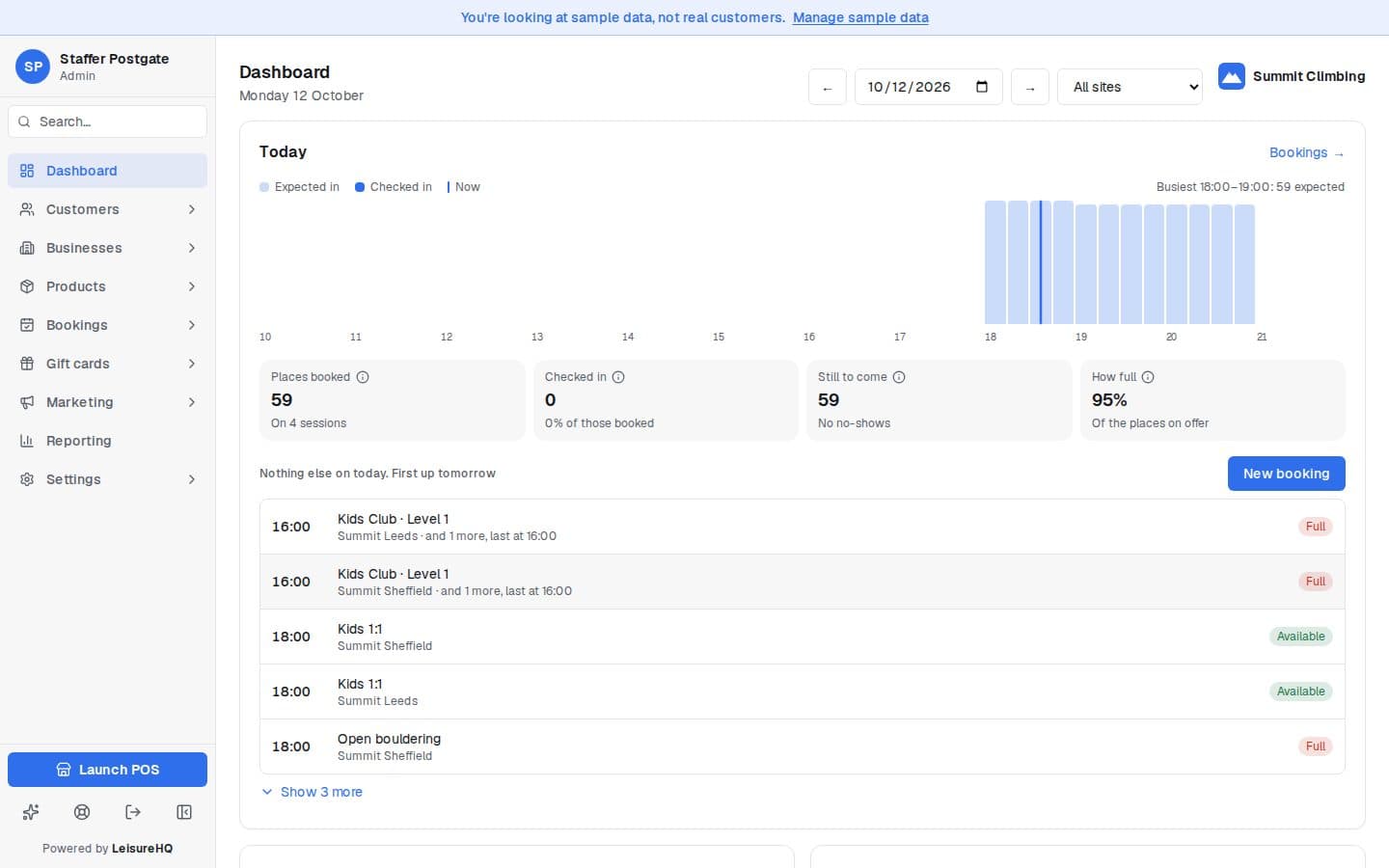Collapse the sidebar with panel icon
The width and height of the screenshot is (1389, 868).
(184, 812)
